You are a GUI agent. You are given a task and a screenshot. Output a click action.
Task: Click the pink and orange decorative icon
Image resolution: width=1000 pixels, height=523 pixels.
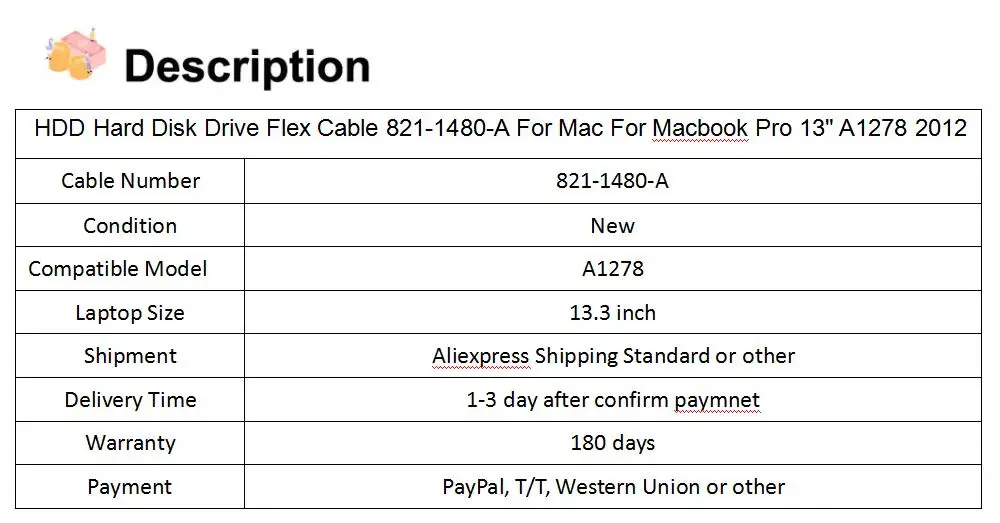pyautogui.click(x=75, y=55)
